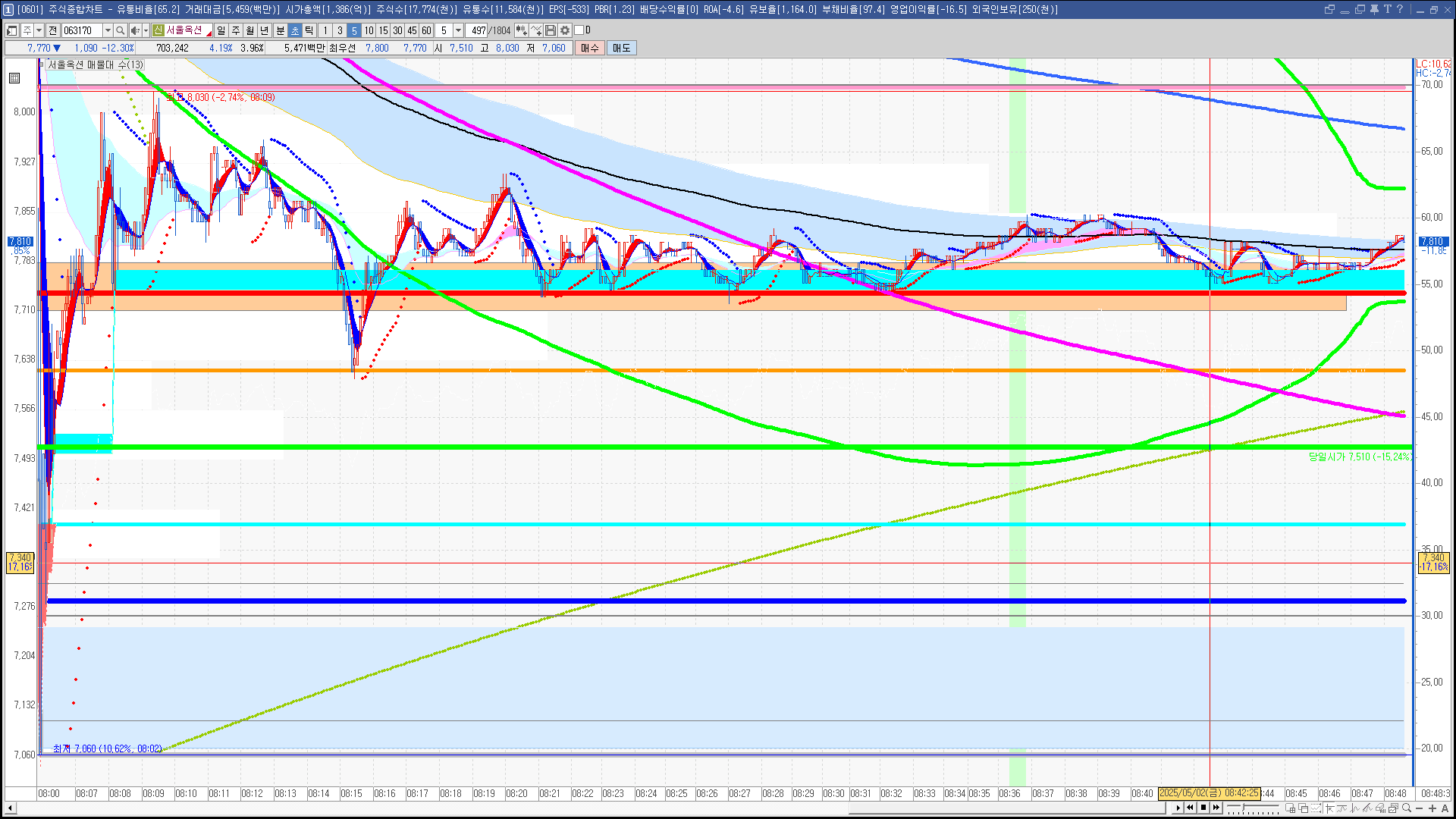Image resolution: width=1456 pixels, height=819 pixels.
Task: Click the stock search magnifier icon
Action: tap(120, 30)
